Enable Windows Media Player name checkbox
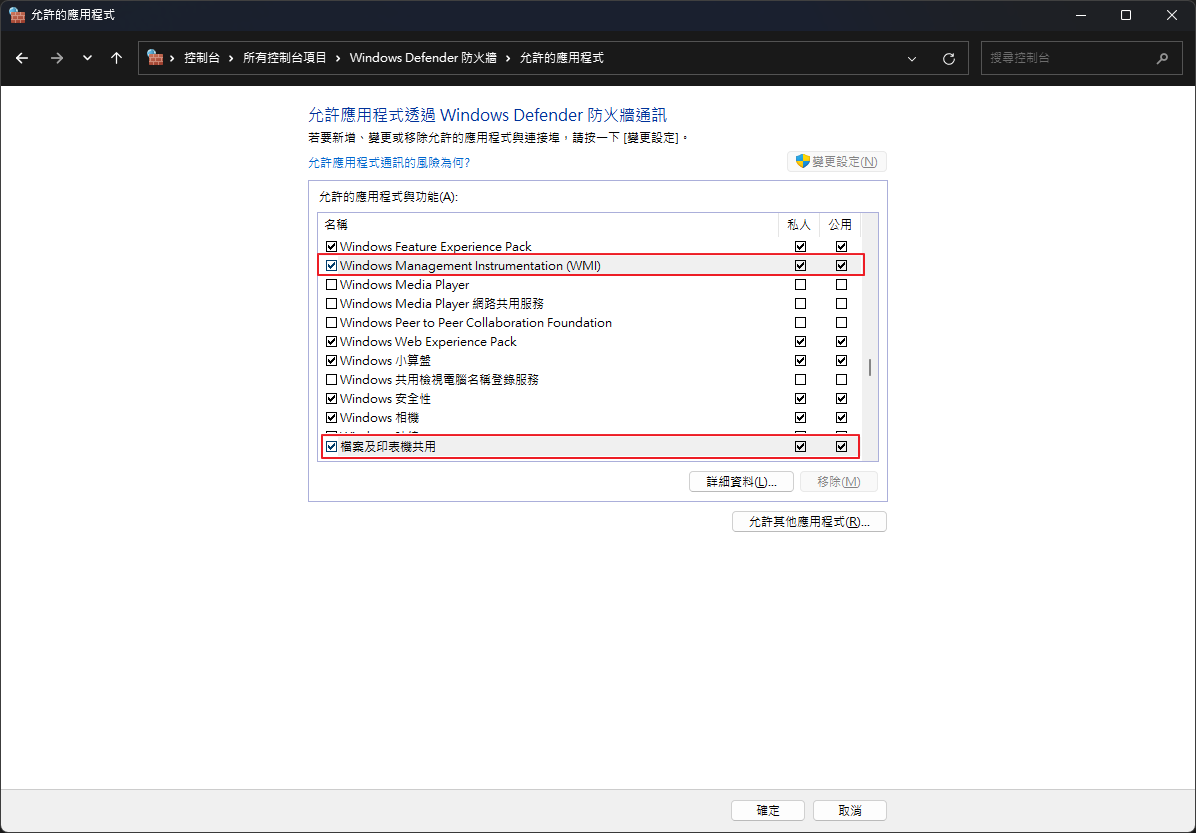 pyautogui.click(x=331, y=285)
